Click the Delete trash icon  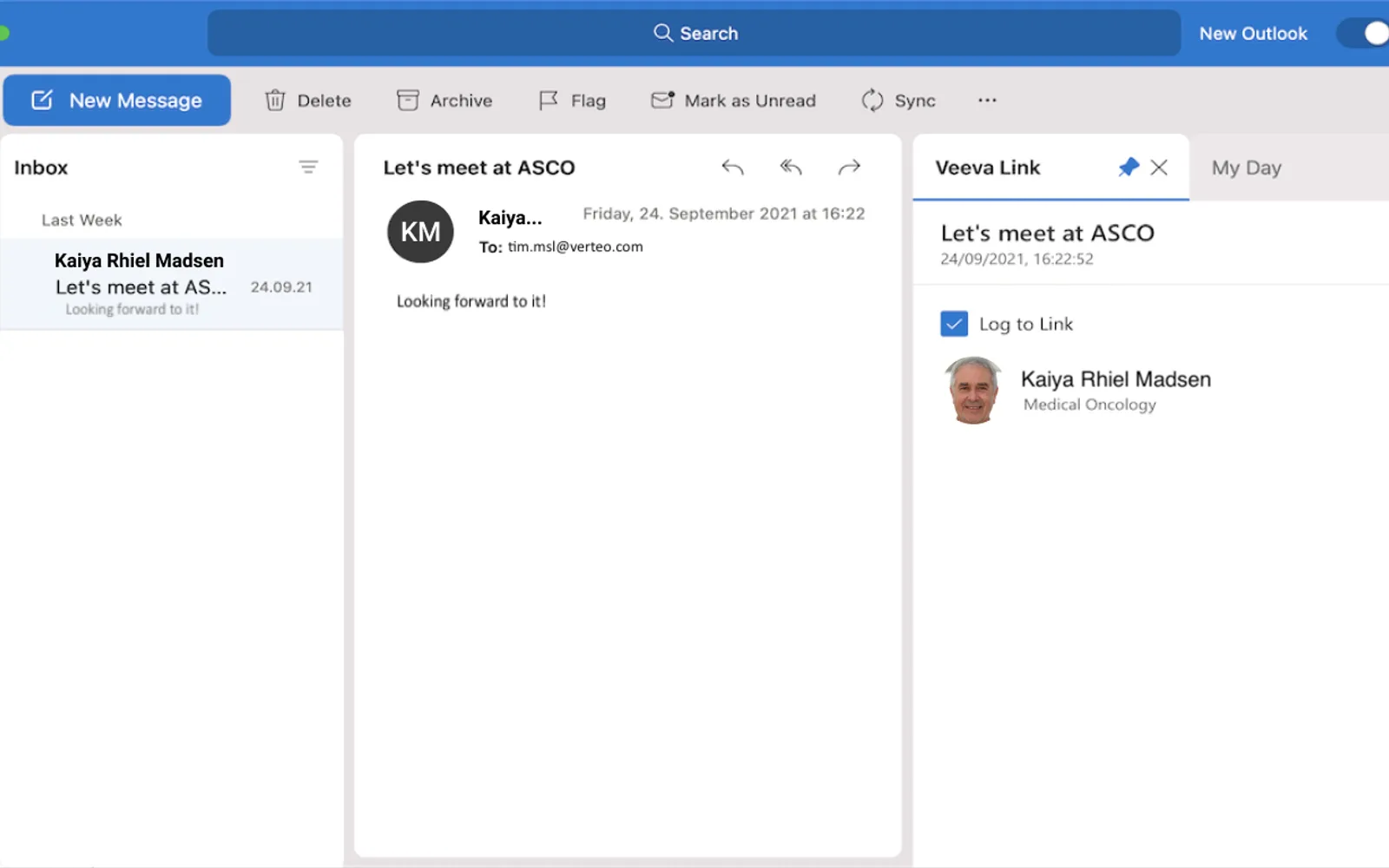click(x=275, y=101)
